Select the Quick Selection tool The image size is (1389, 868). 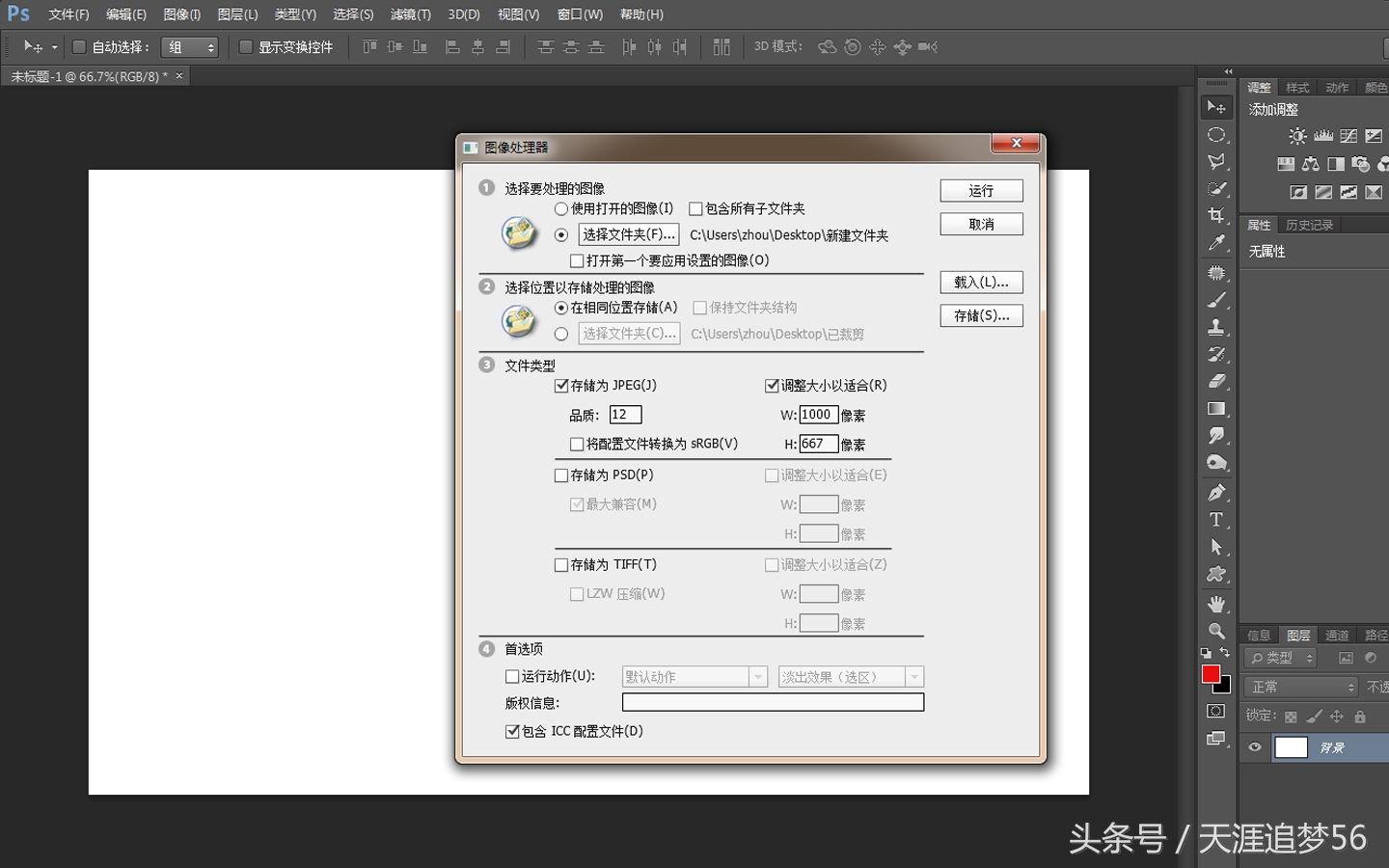click(1216, 189)
